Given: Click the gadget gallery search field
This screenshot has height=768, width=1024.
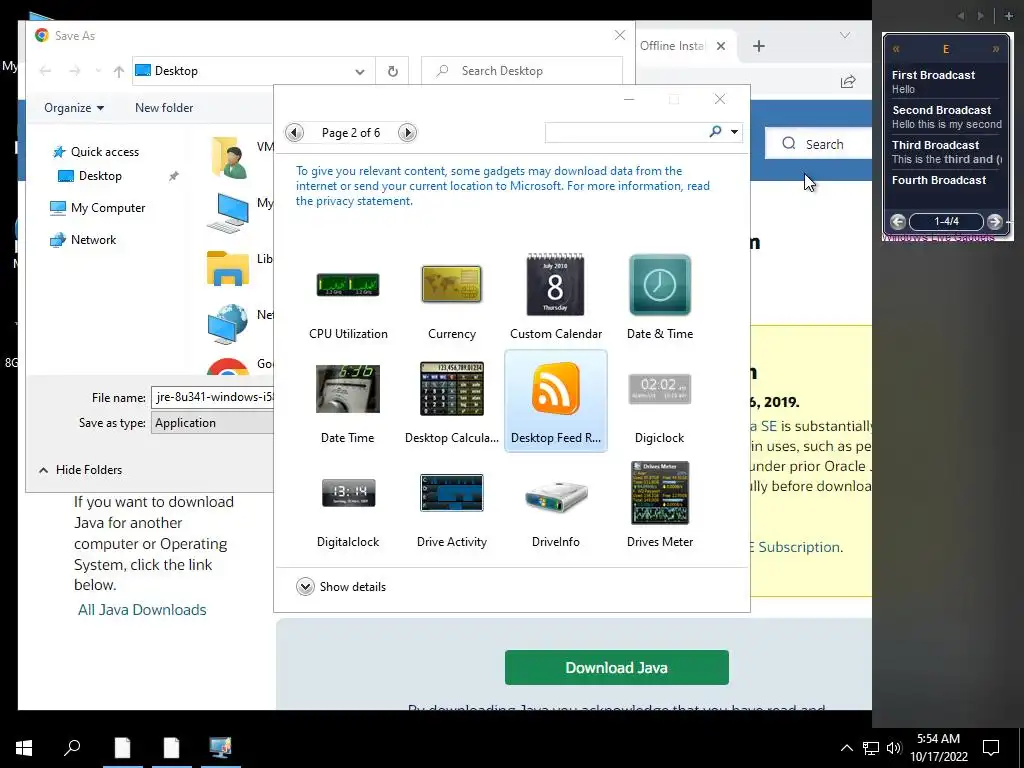Looking at the screenshot, I should [x=627, y=132].
